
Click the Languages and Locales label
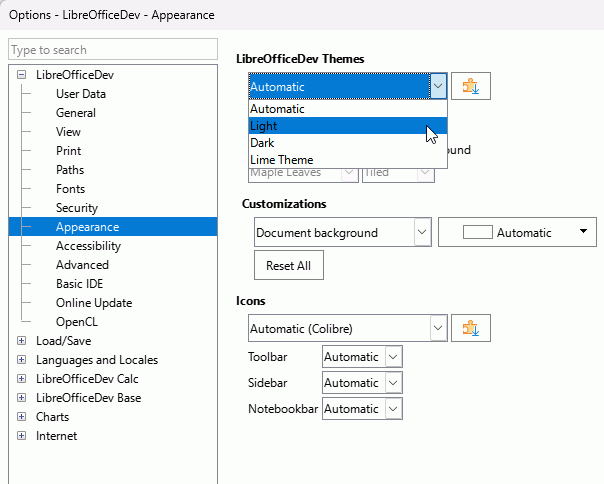[97, 360]
